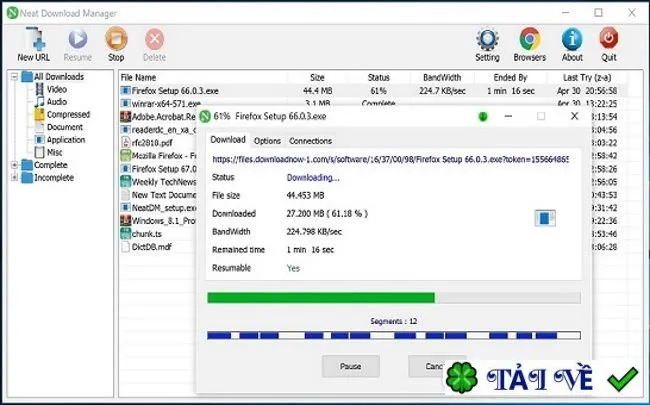
Task: Select the New Text Document row
Action: (x=158, y=195)
